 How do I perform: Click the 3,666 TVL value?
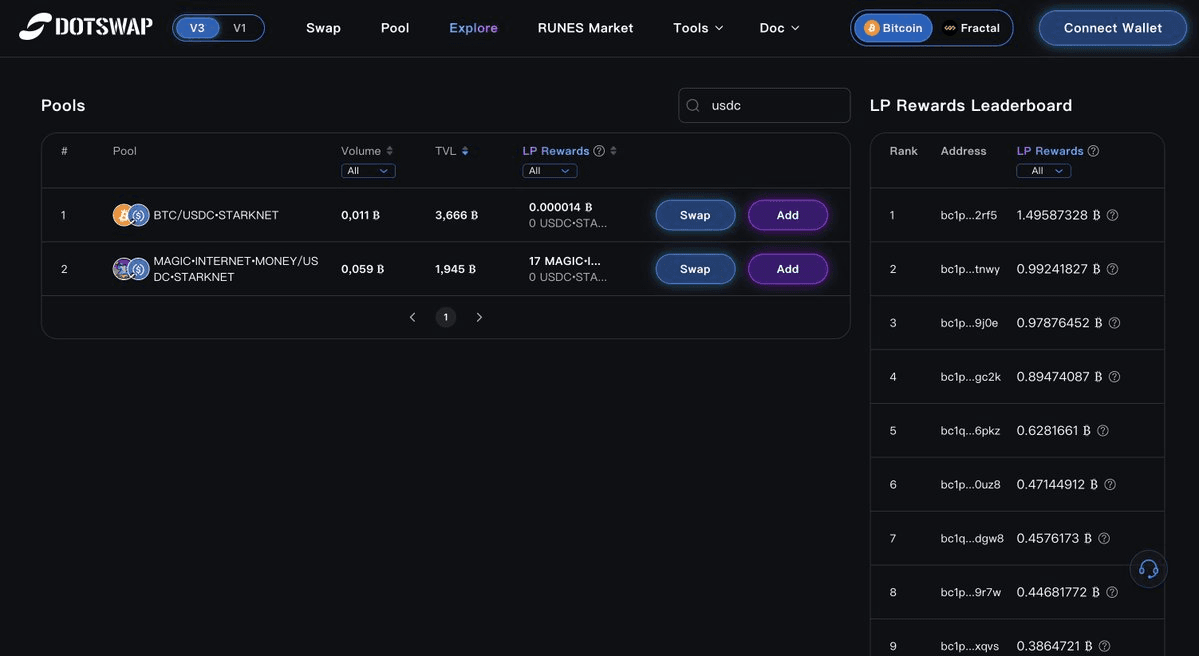457,215
